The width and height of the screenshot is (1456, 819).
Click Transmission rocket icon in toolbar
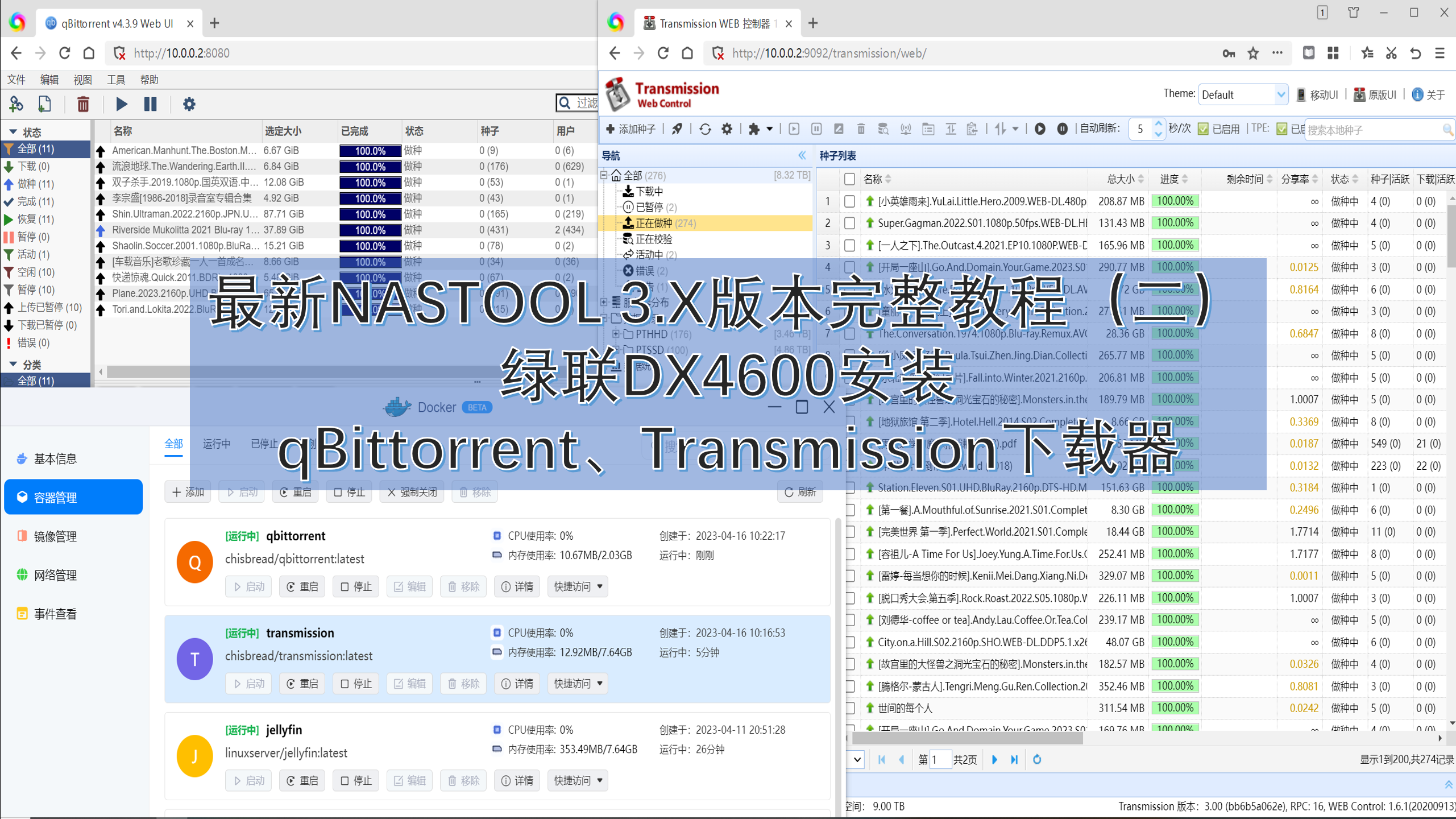(677, 129)
